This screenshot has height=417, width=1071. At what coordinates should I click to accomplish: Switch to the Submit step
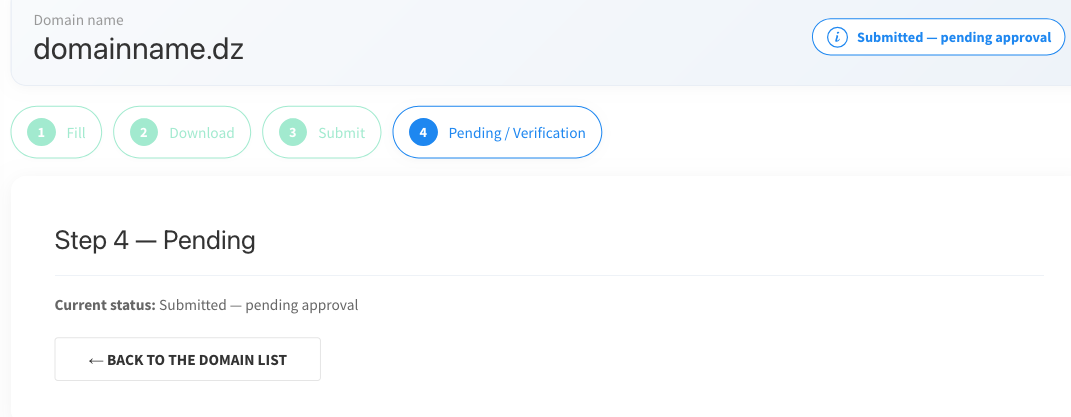click(341, 132)
